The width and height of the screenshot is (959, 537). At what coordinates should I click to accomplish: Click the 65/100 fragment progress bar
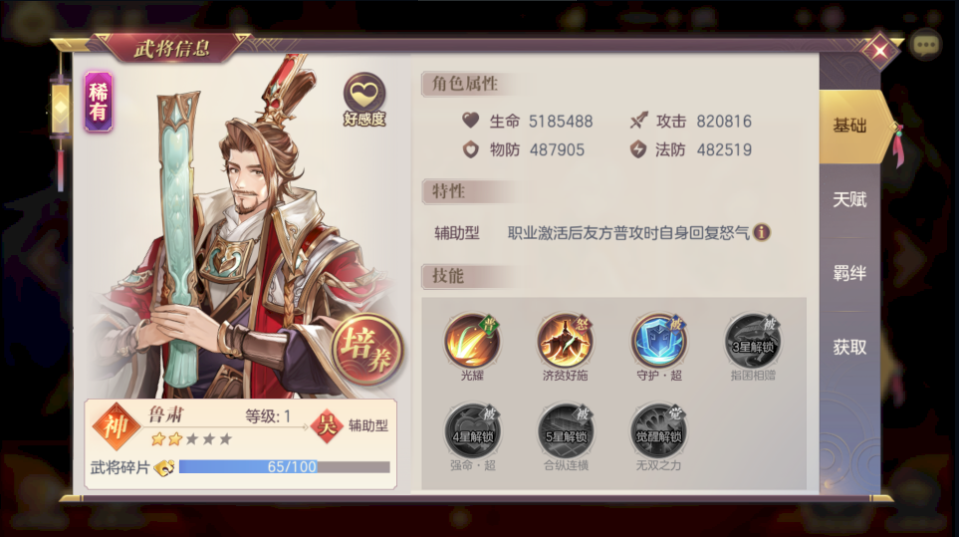tap(284, 467)
